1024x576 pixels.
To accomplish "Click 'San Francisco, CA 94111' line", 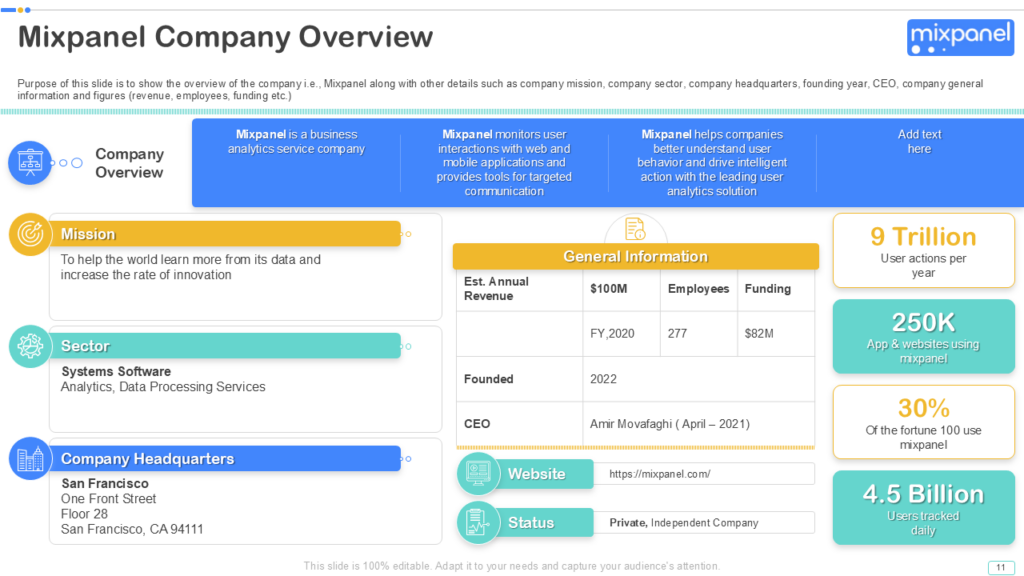I will [x=132, y=529].
